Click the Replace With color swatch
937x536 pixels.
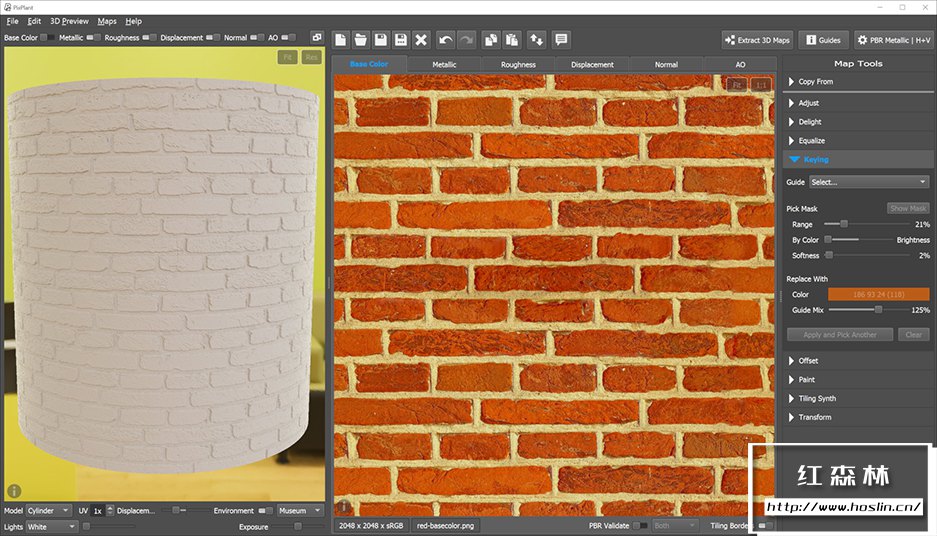pyautogui.click(x=878, y=295)
